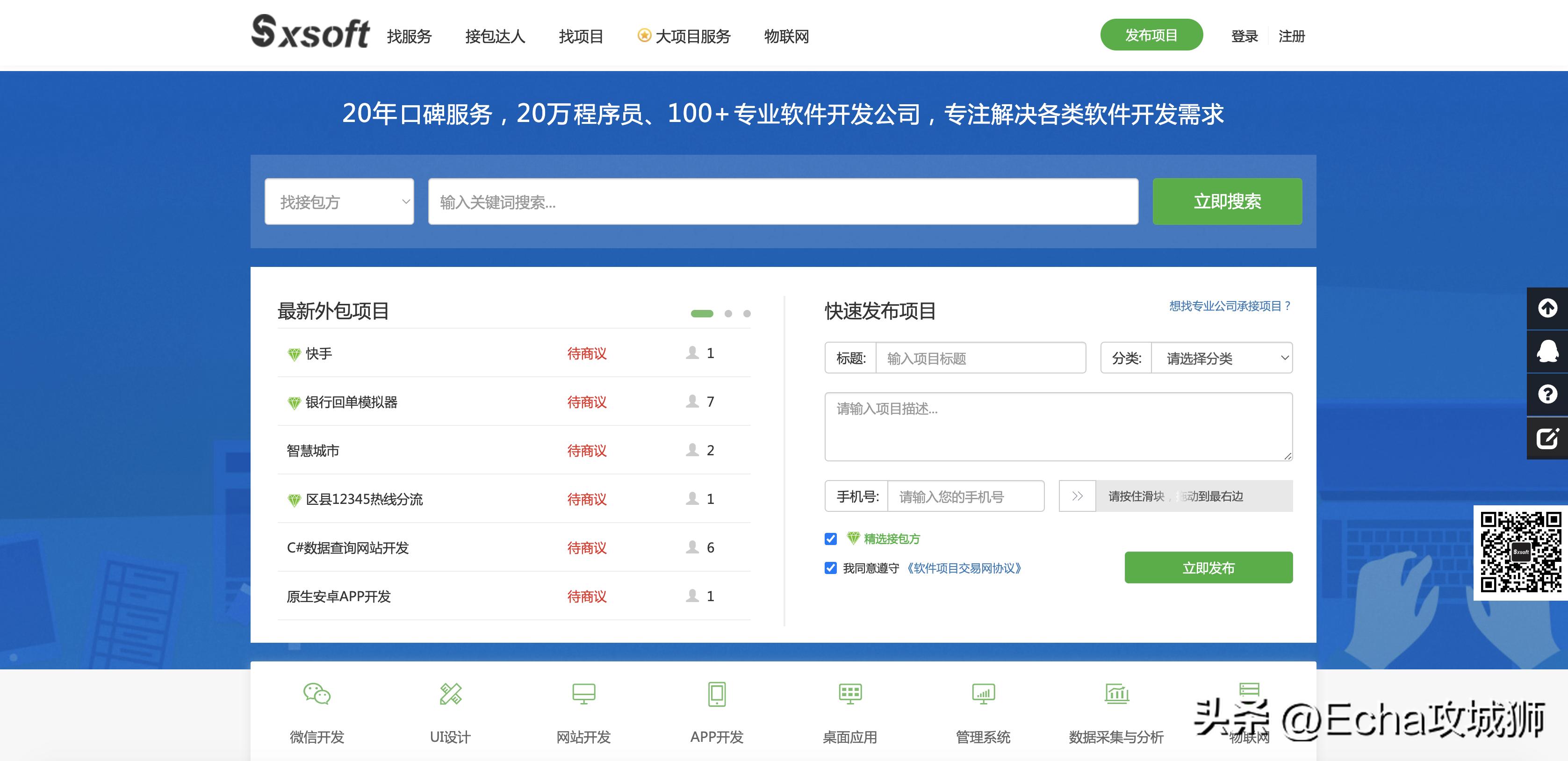Click the back-to-top arrow icon
Image resolution: width=1568 pixels, height=761 pixels.
coord(1548,308)
